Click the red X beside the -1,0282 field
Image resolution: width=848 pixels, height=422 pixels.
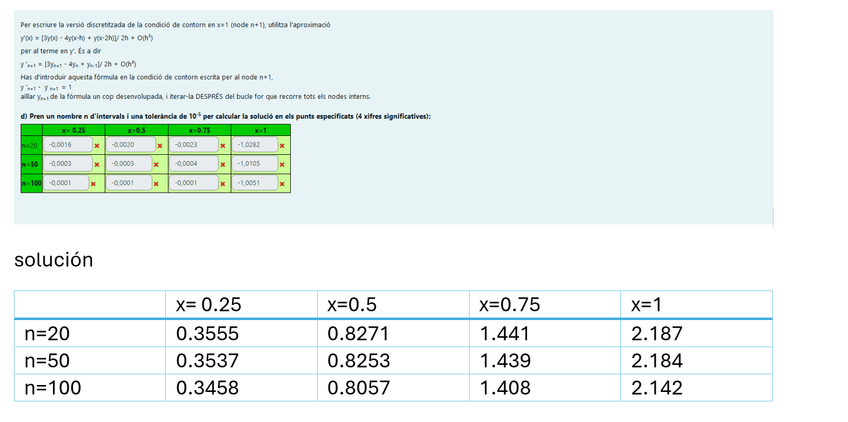point(283,145)
